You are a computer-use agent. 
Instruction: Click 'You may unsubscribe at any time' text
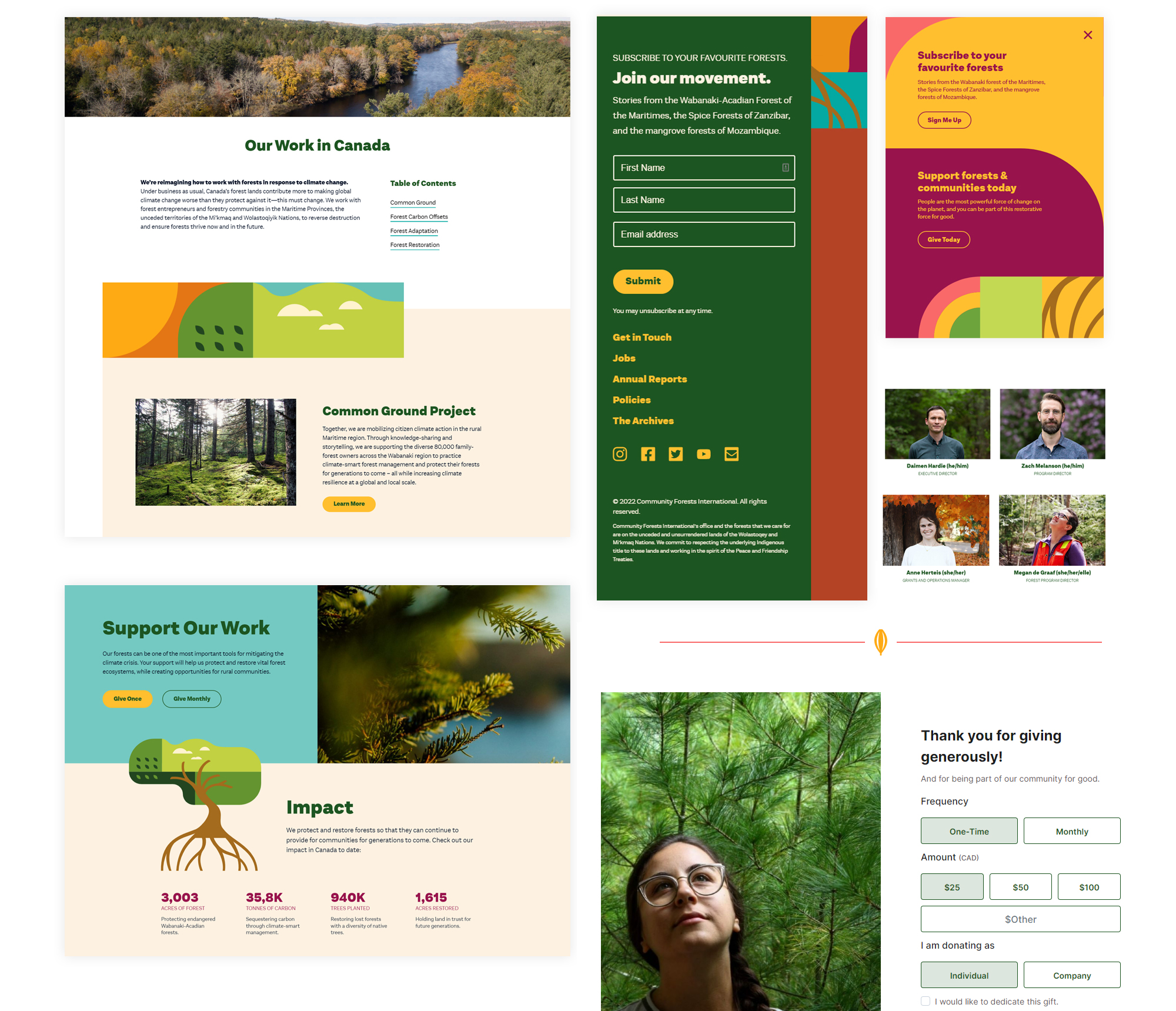[663, 311]
